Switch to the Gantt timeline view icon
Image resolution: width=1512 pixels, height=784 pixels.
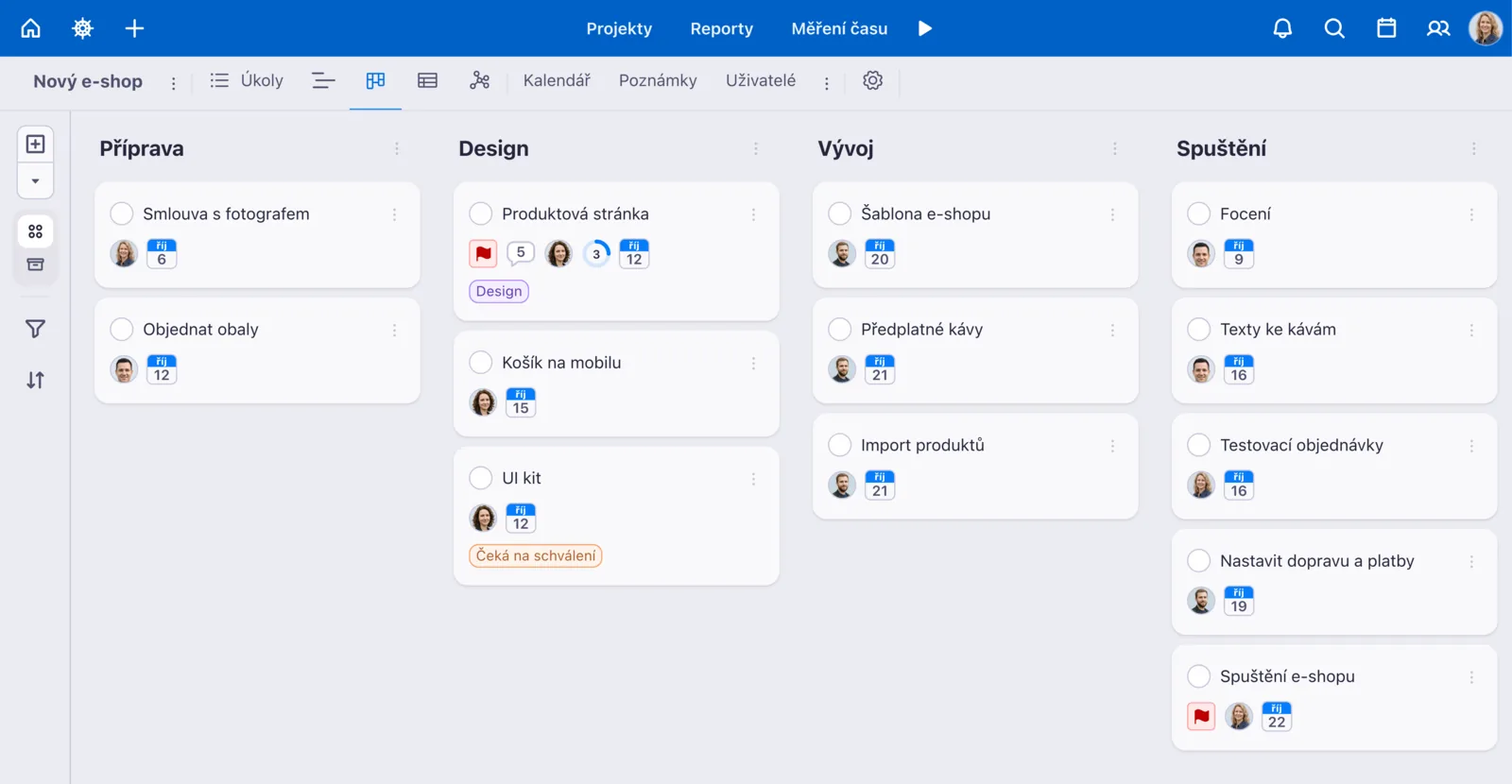pos(323,81)
